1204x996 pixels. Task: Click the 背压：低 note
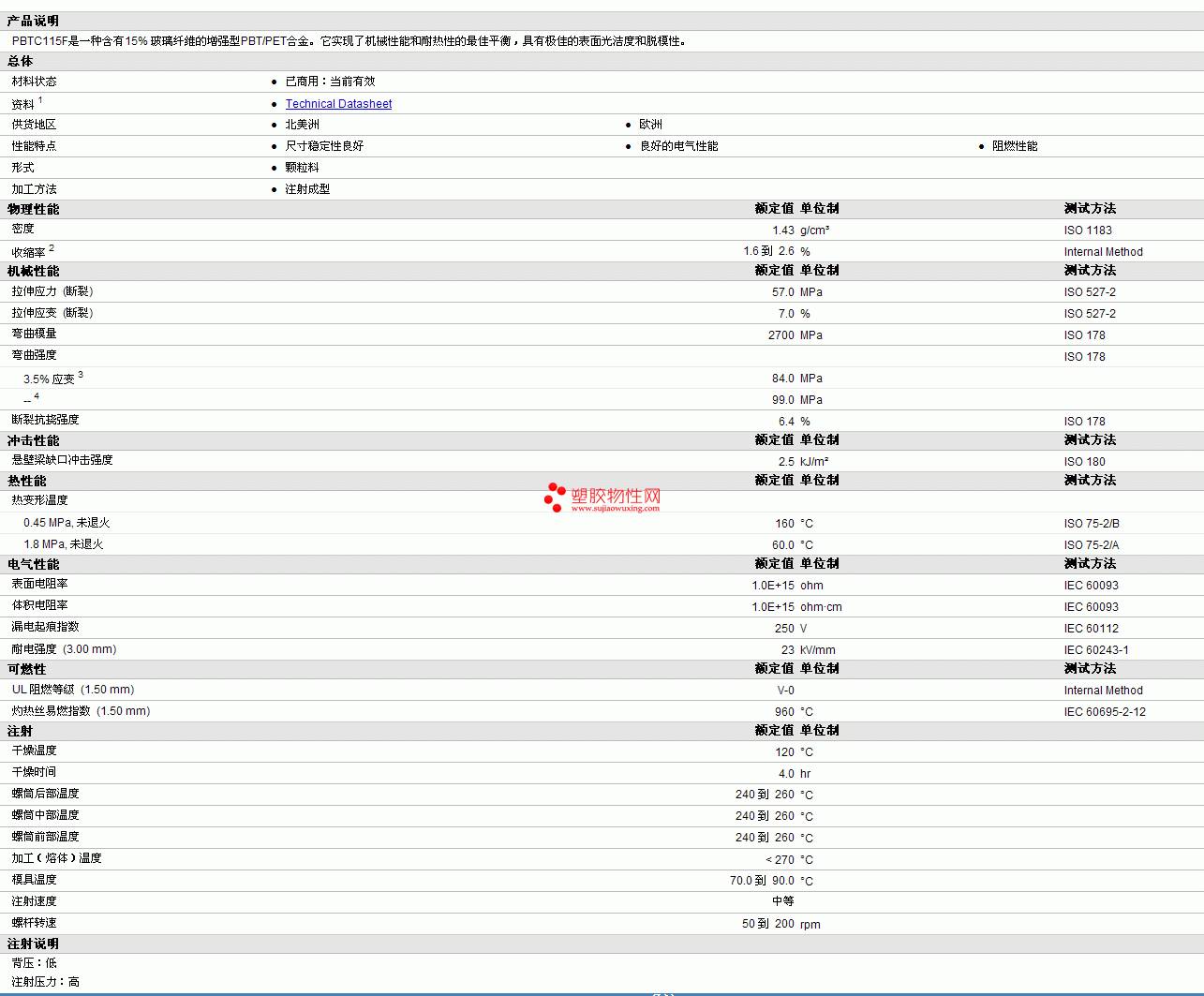34,963
